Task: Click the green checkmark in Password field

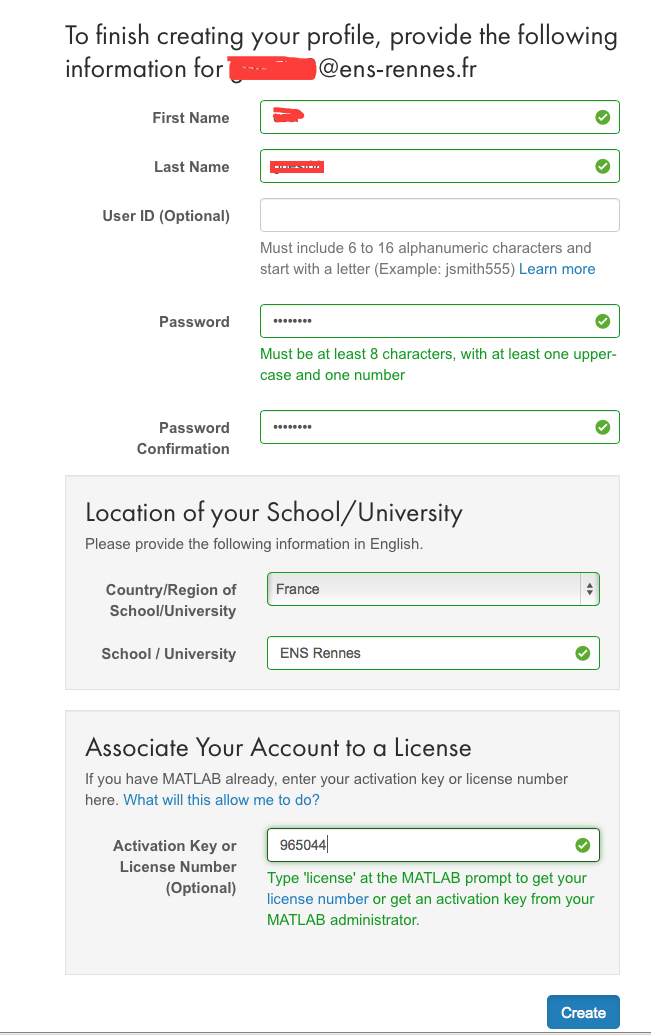Action: [602, 322]
